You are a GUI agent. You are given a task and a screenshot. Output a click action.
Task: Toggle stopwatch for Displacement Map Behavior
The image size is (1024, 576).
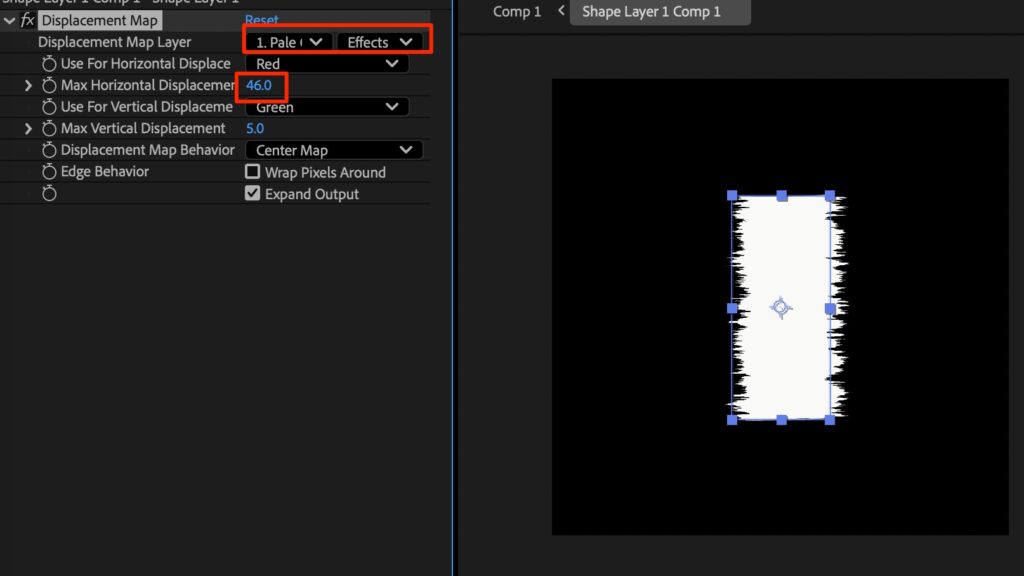tap(49, 150)
